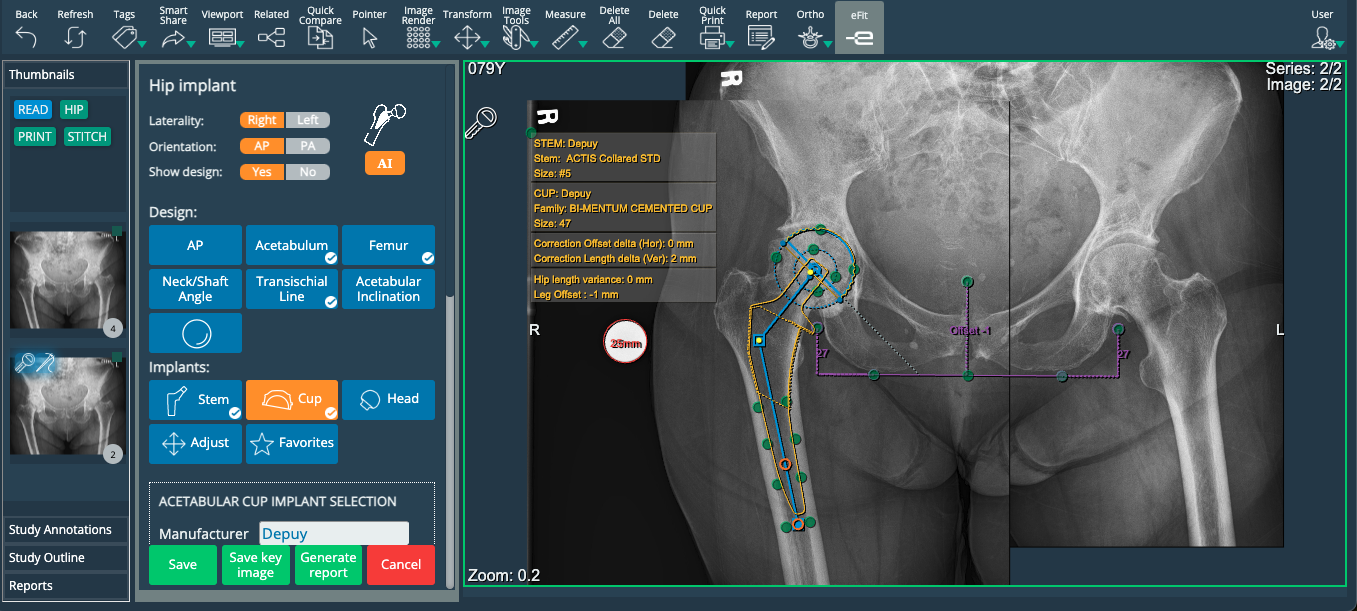Open the Manufacturer Depuy combo box
1357x611 pixels.
(333, 534)
